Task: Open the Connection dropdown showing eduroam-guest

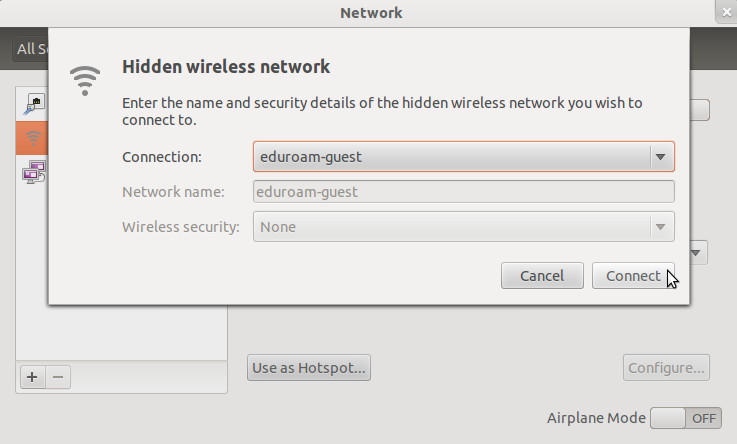Action: [x=463, y=157]
